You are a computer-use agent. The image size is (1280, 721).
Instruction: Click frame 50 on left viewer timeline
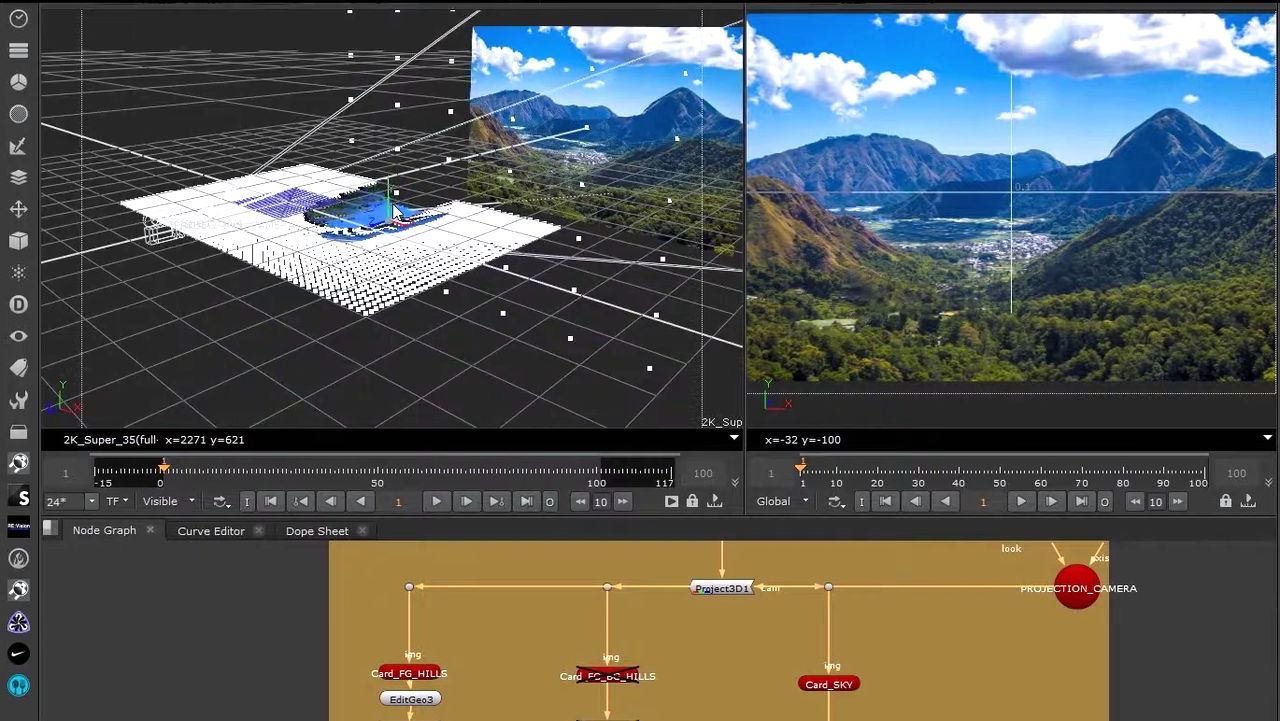coord(377,472)
